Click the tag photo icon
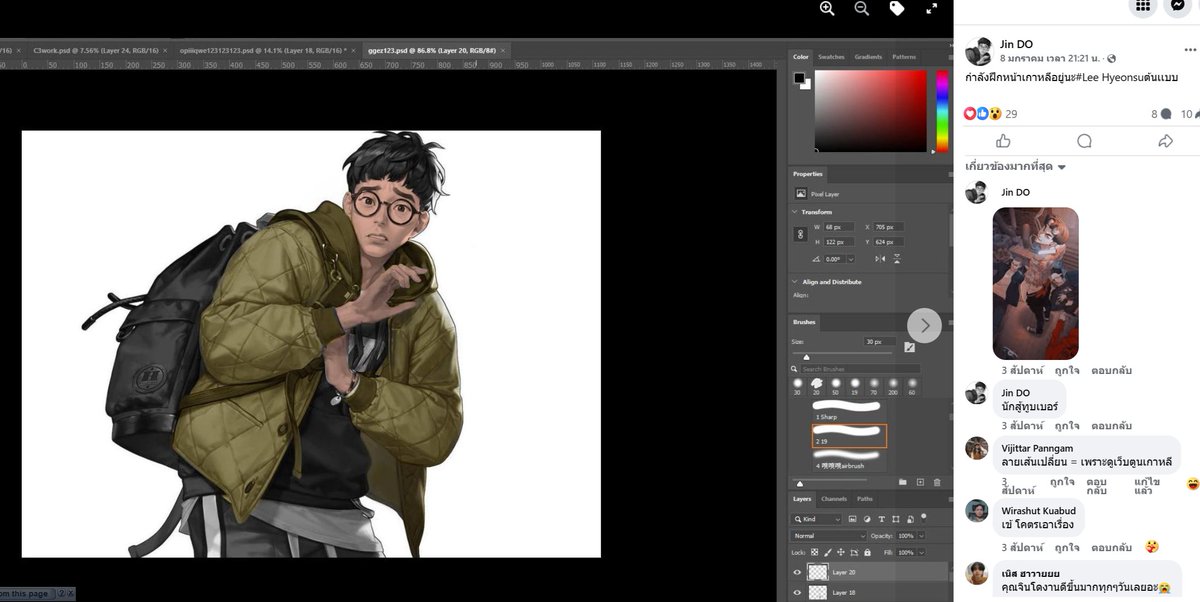The height and width of the screenshot is (602, 1200). click(x=896, y=8)
